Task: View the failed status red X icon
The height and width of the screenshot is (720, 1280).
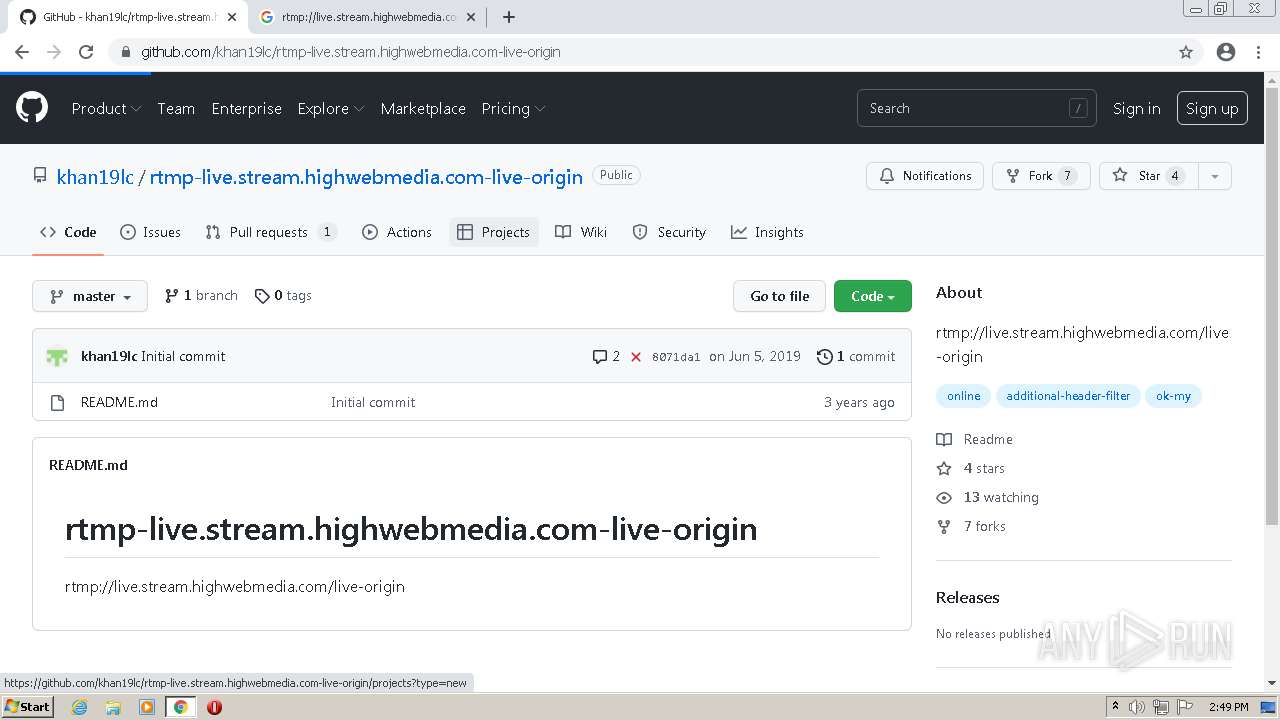Action: tap(636, 357)
